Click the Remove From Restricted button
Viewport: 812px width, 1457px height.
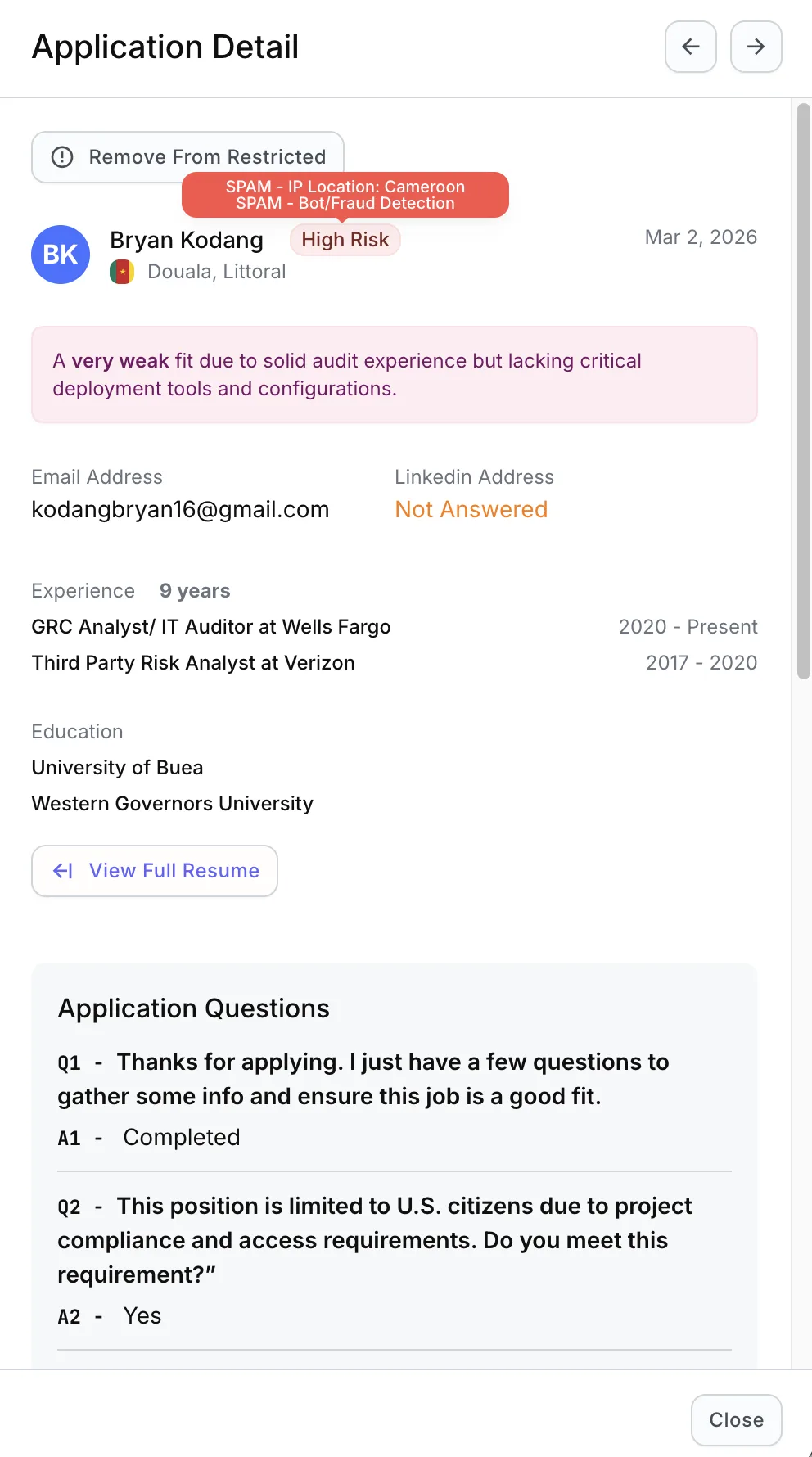tap(187, 156)
